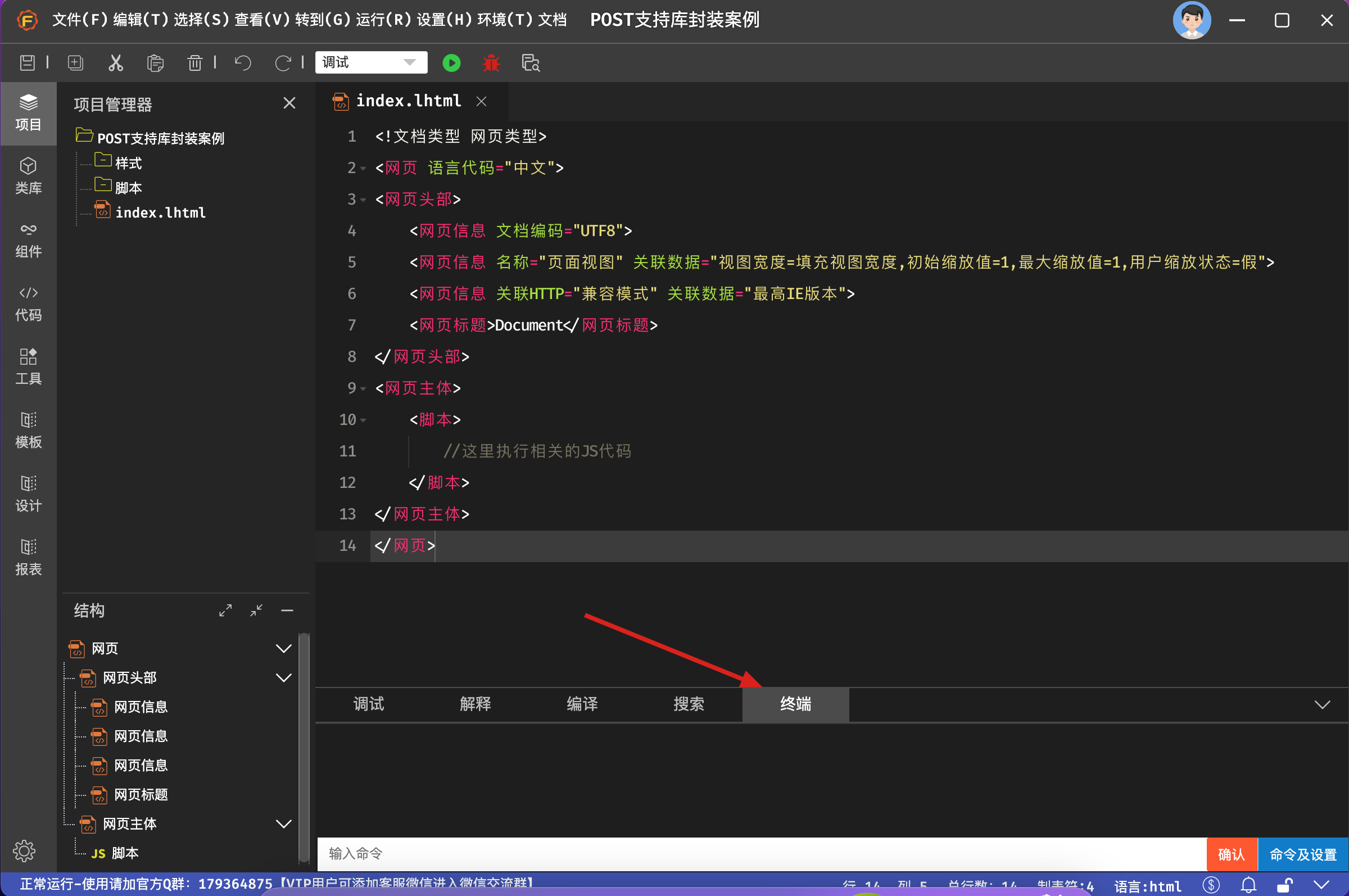Open the 设置(H) menu
1349x896 pixels.
[445, 20]
